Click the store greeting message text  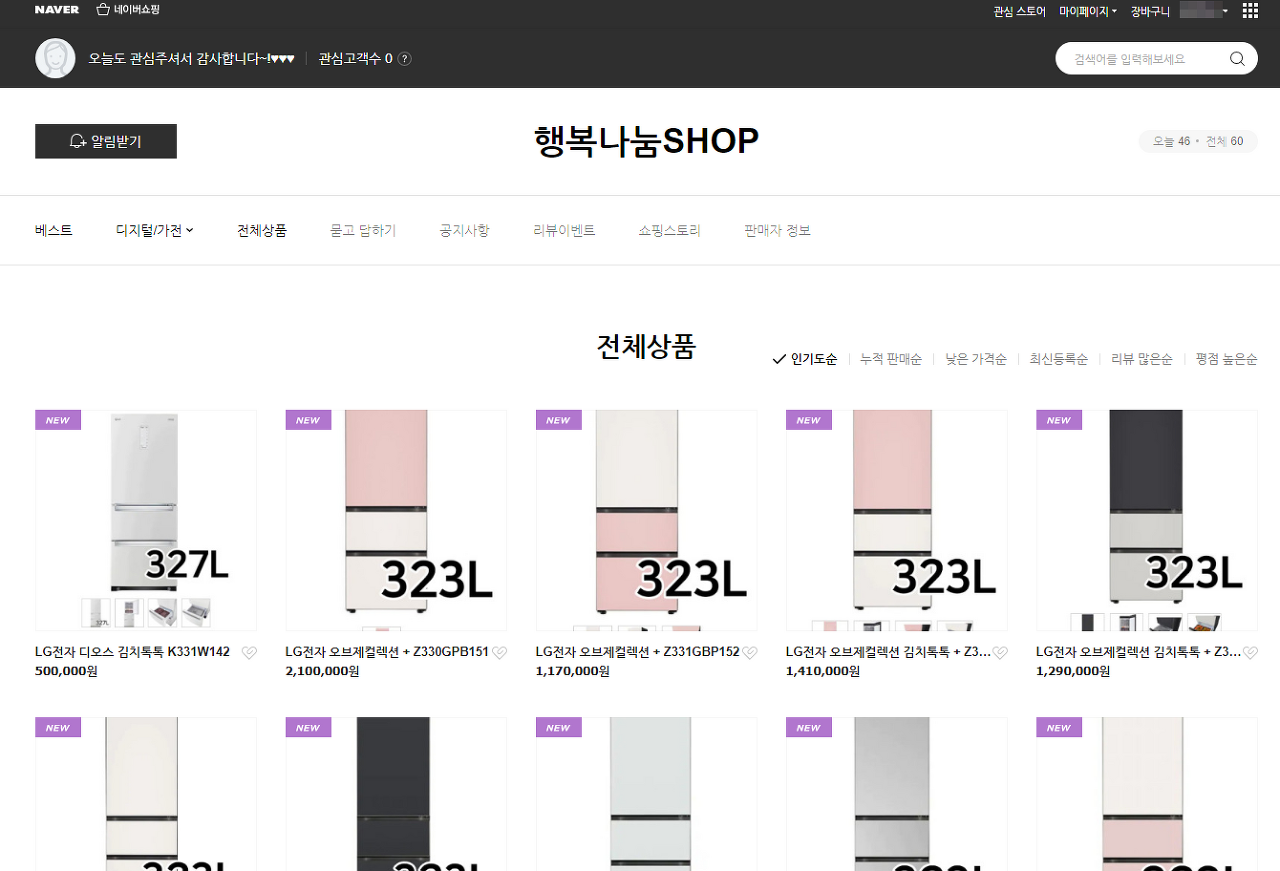(191, 59)
